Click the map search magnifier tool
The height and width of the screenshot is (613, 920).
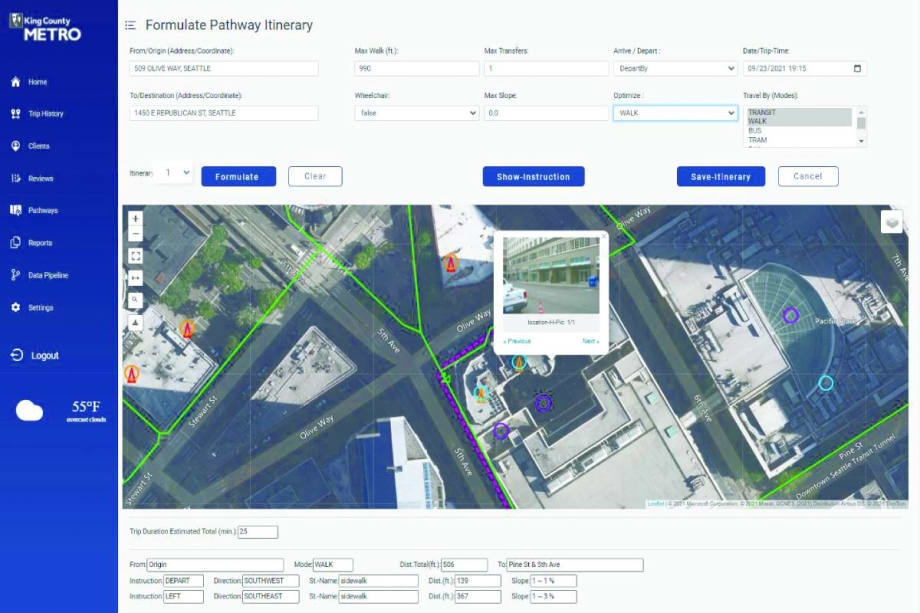point(134,299)
